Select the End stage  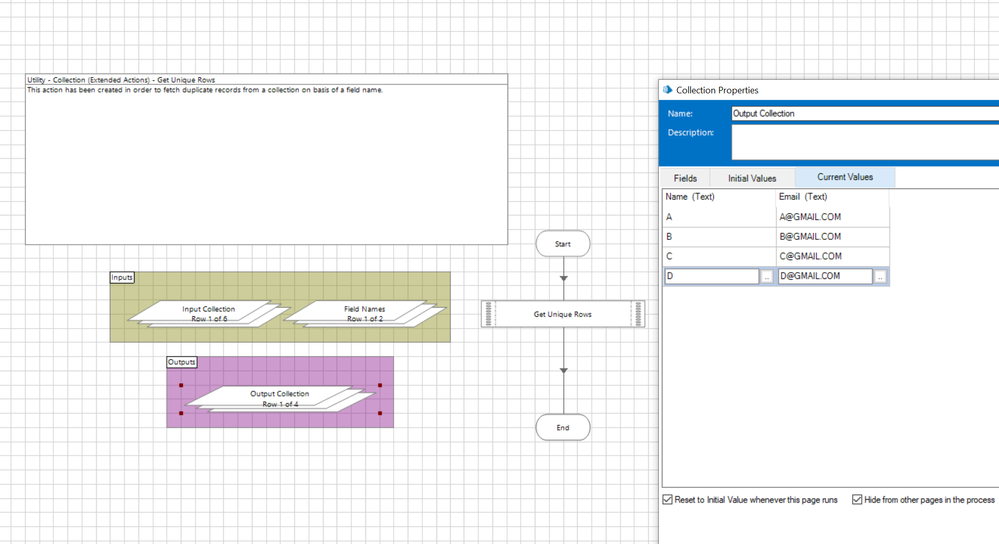pyautogui.click(x=563, y=428)
